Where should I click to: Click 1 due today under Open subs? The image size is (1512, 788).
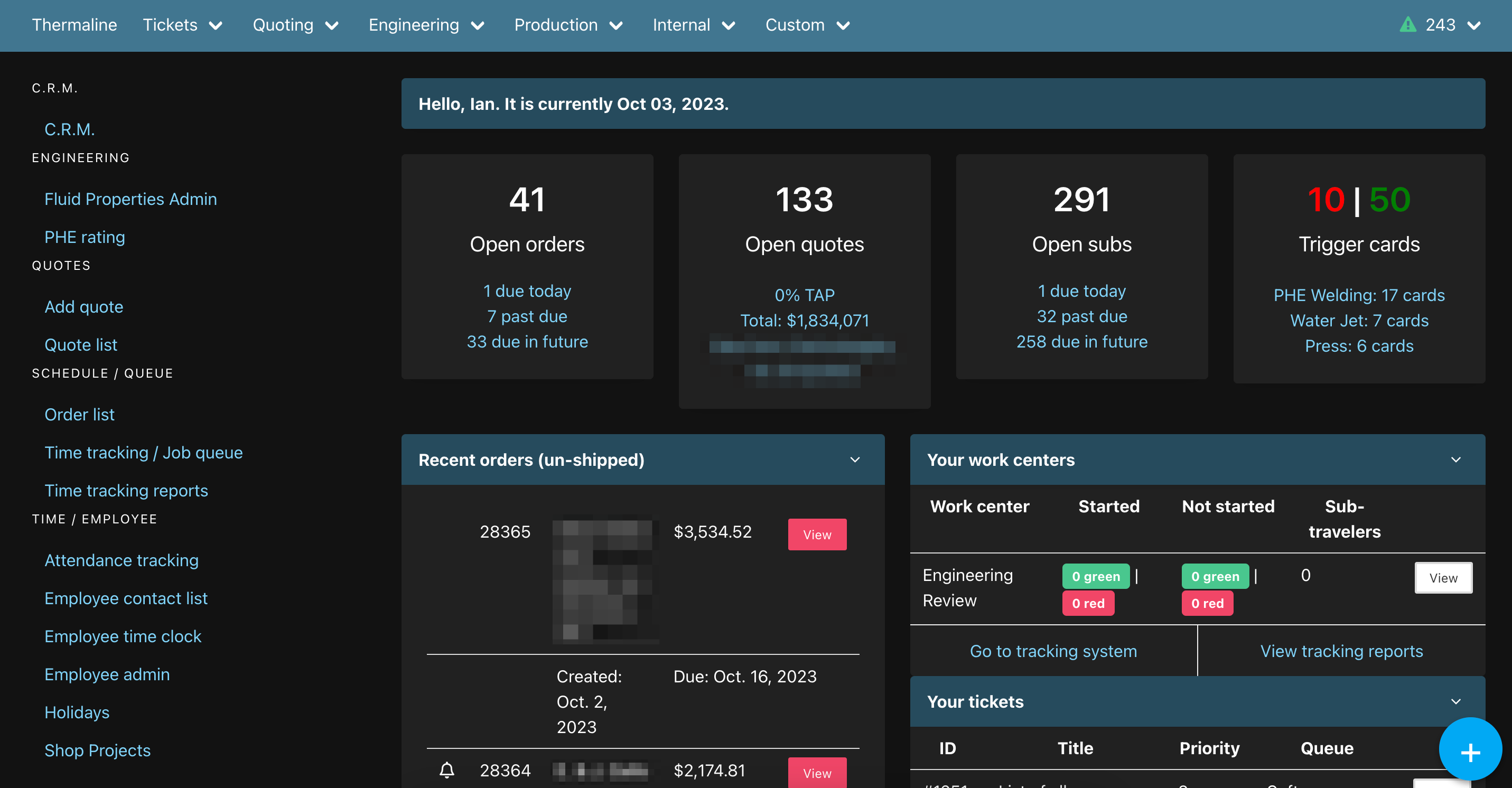point(1081,291)
